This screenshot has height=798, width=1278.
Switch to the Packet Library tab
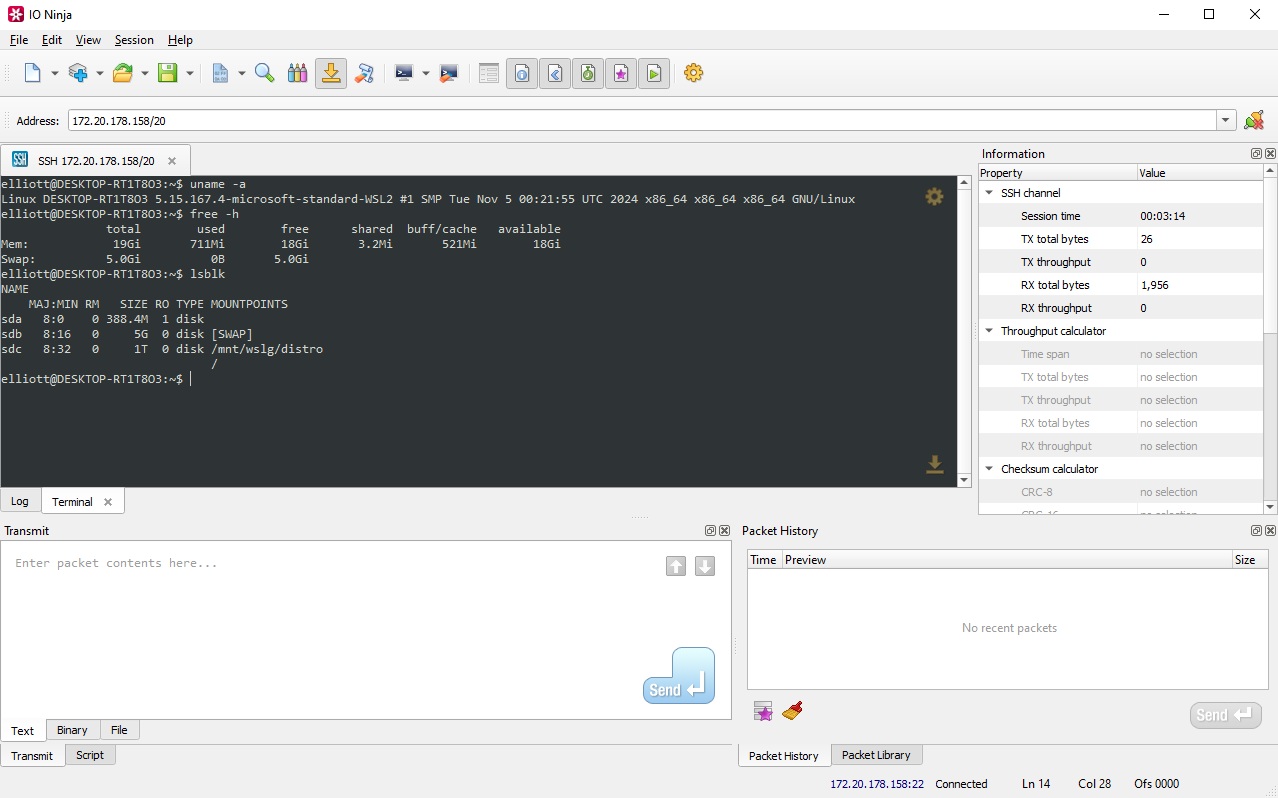876,755
